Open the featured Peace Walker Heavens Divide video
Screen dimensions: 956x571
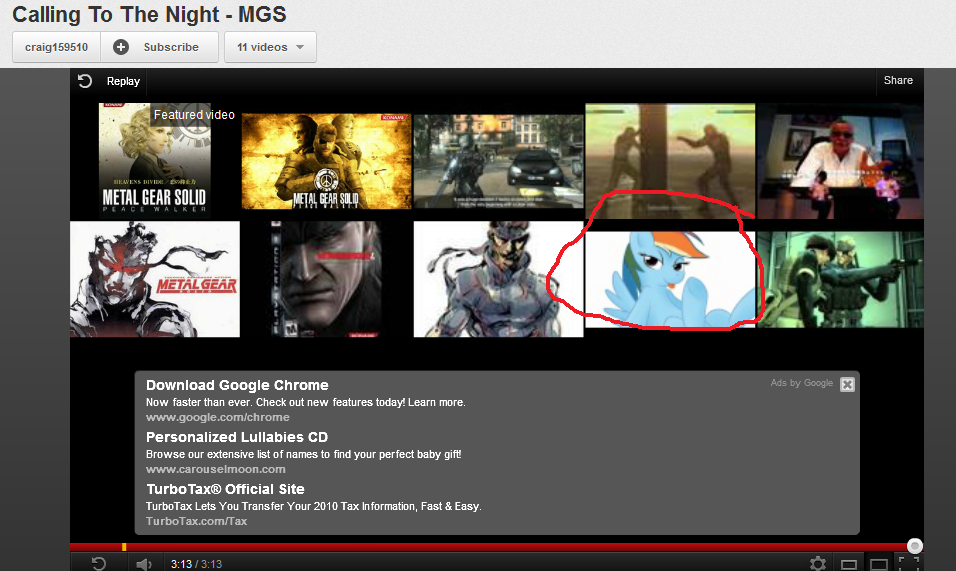pos(155,160)
